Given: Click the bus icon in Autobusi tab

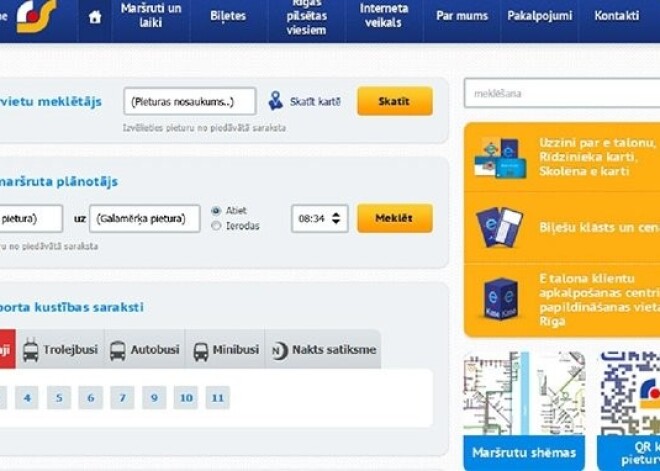Looking at the screenshot, I should click(117, 350).
